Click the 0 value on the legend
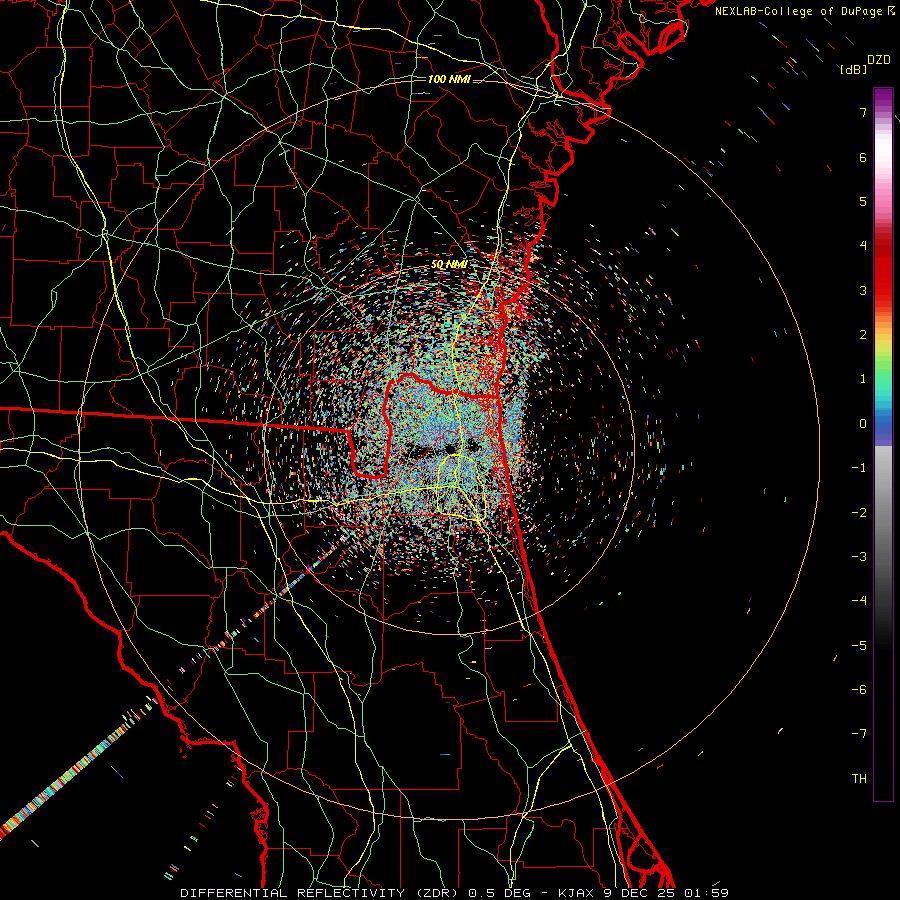Image resolution: width=900 pixels, height=900 pixels. click(863, 424)
